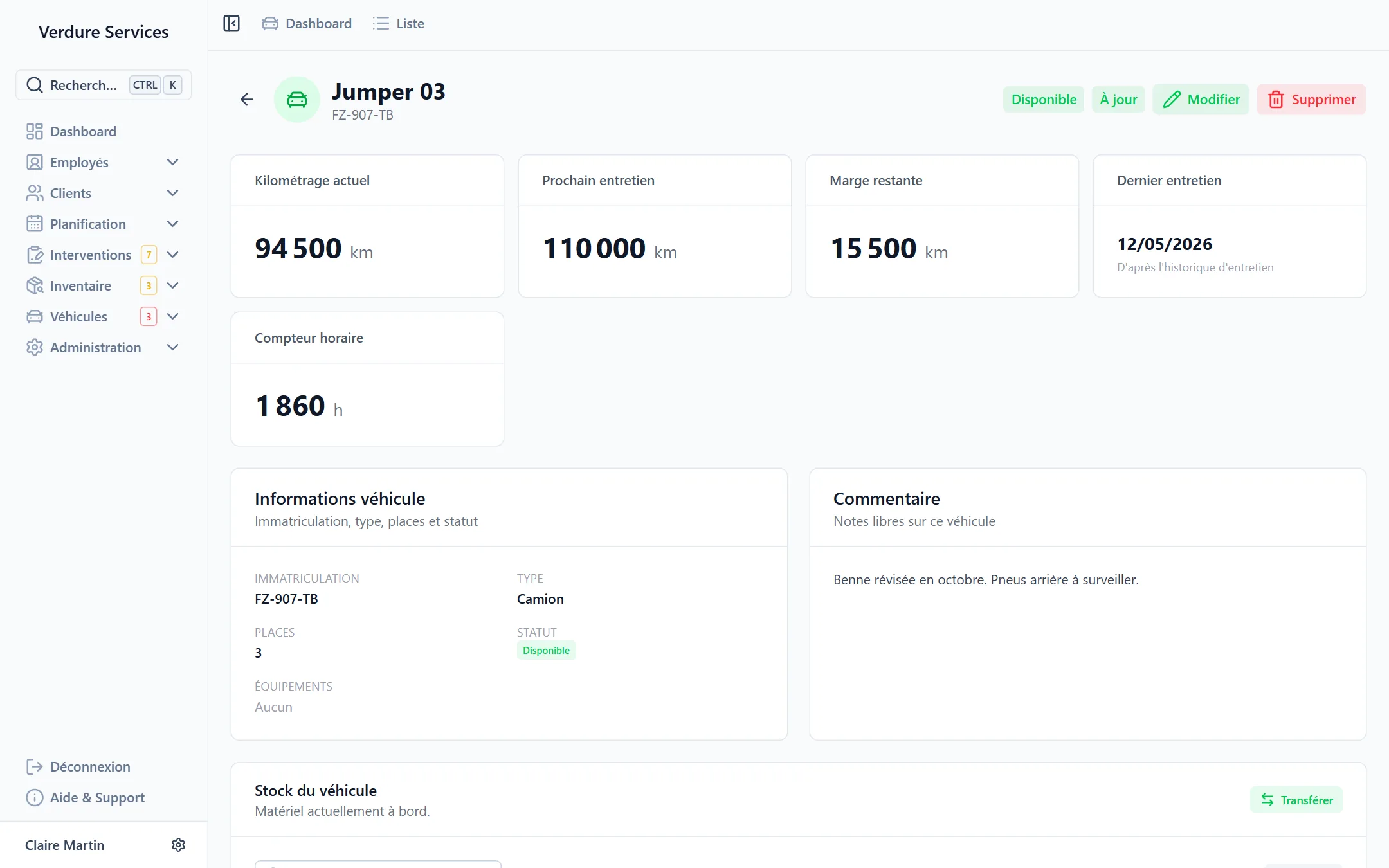Click the green vehicle avatar icon

(x=297, y=99)
